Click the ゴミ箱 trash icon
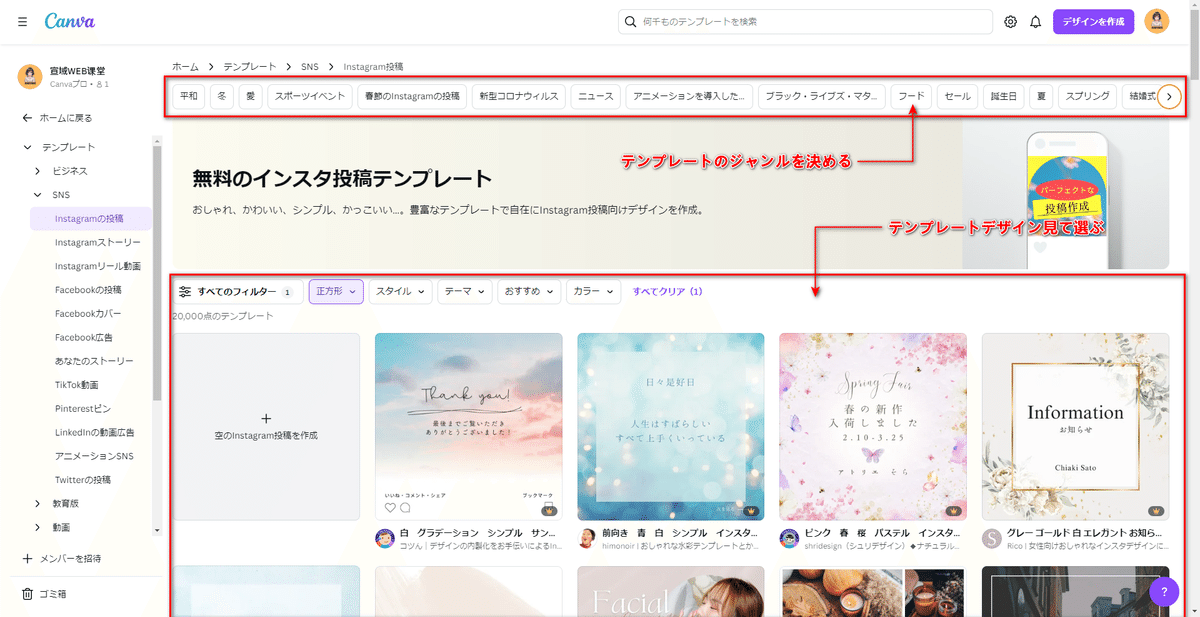This screenshot has width=1200, height=617. [27, 594]
